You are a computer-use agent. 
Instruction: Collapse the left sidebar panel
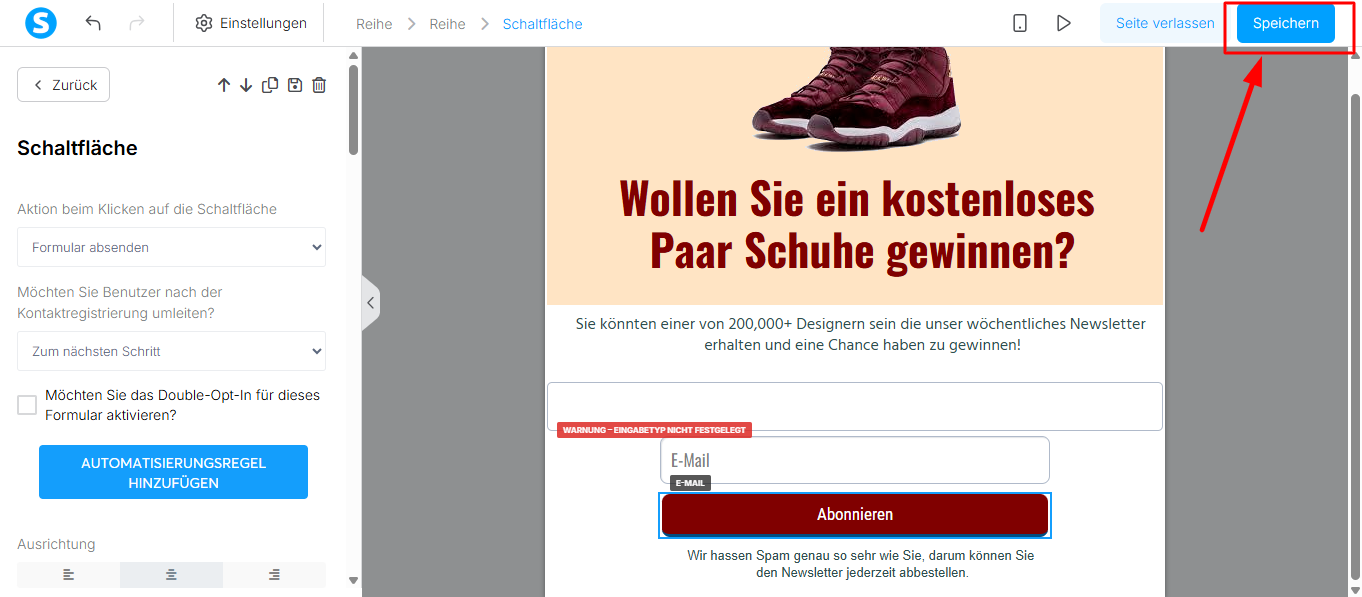[370, 302]
